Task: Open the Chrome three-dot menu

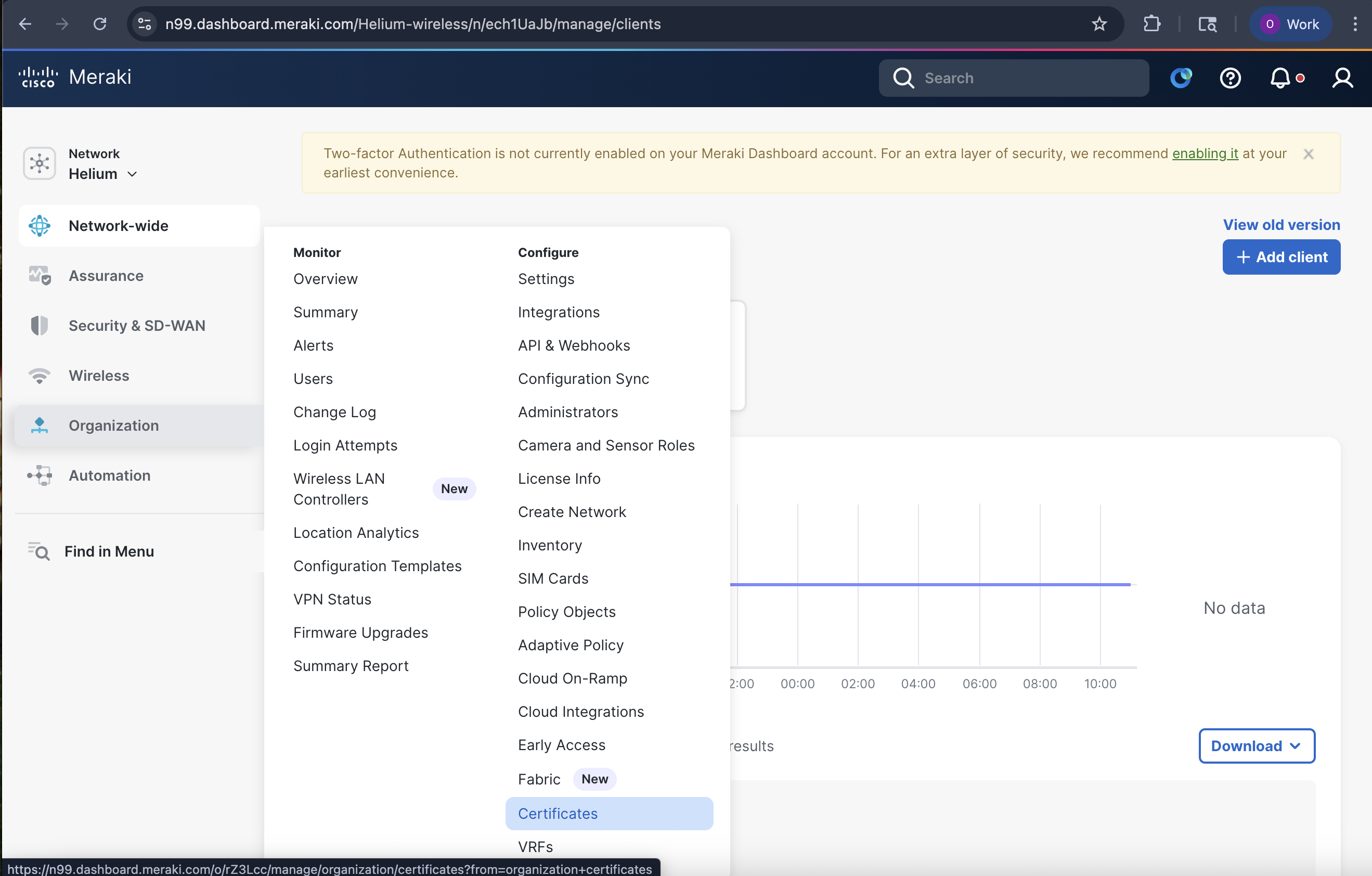Action: click(1355, 24)
